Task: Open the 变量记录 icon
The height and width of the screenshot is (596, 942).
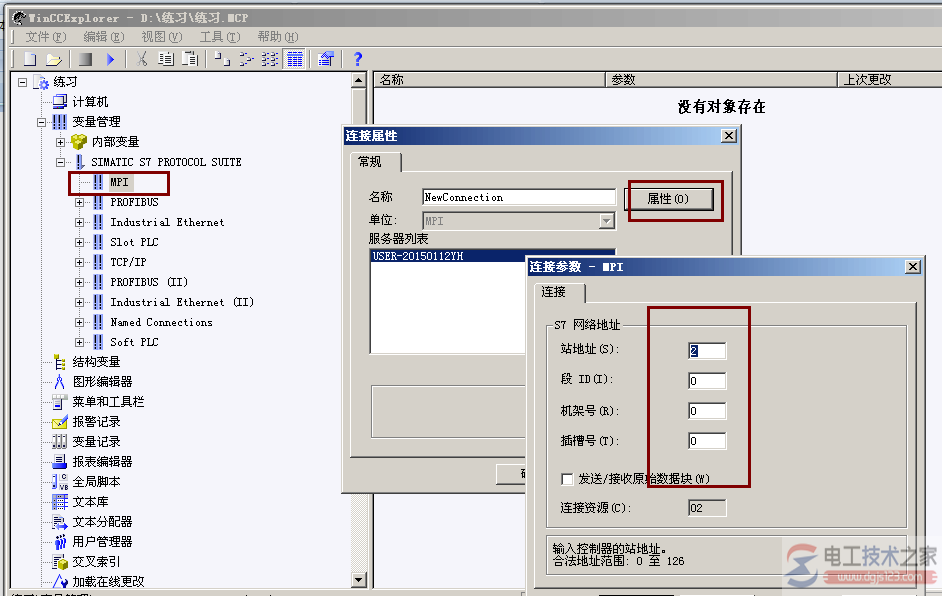Action: point(59,442)
